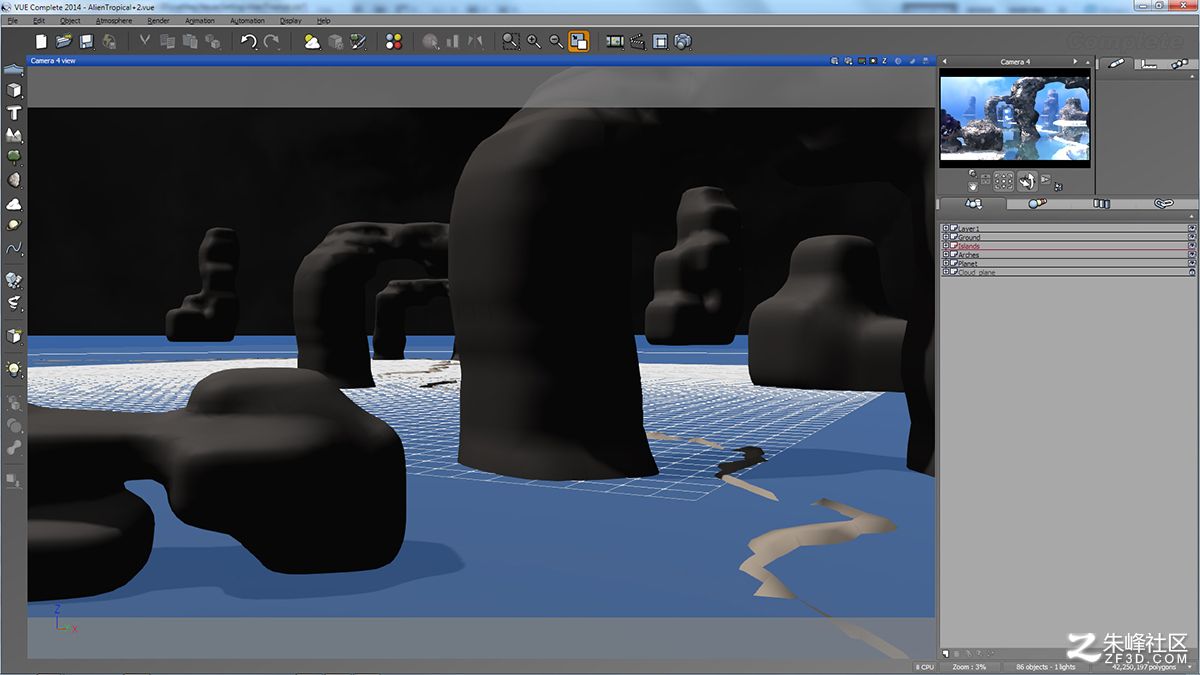Screen dimensions: 1200x675
Task: Expand the Cloud_plane layer node
Action: click(x=945, y=272)
